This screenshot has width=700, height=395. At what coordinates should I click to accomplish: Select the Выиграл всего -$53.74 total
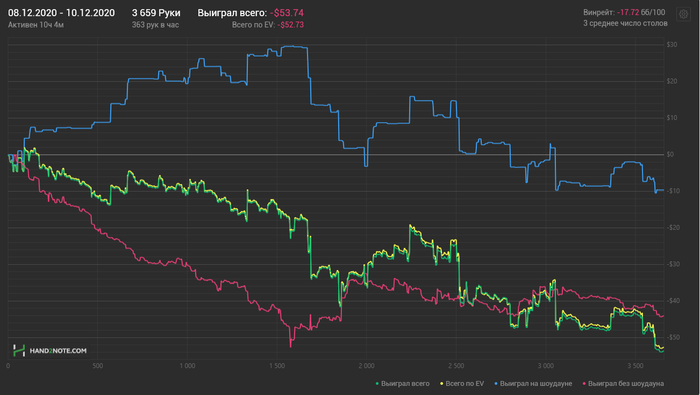[250, 13]
